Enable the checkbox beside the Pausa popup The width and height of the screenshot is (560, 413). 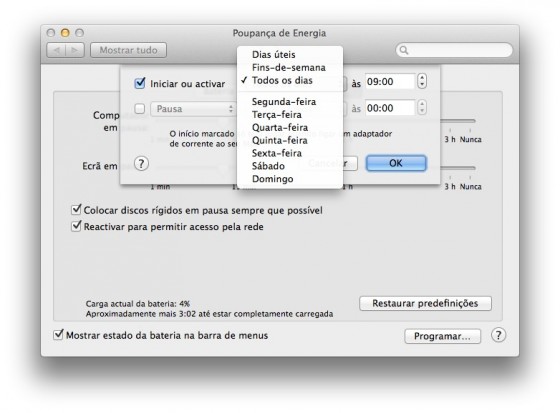[140, 109]
